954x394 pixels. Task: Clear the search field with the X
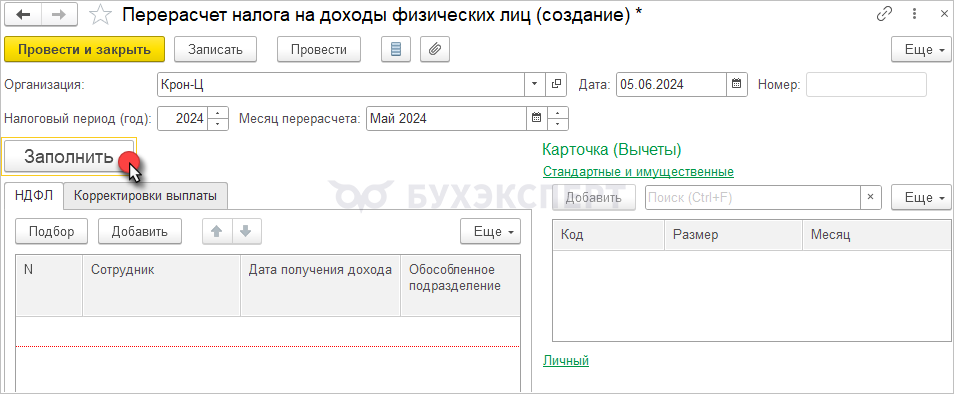[870, 197]
